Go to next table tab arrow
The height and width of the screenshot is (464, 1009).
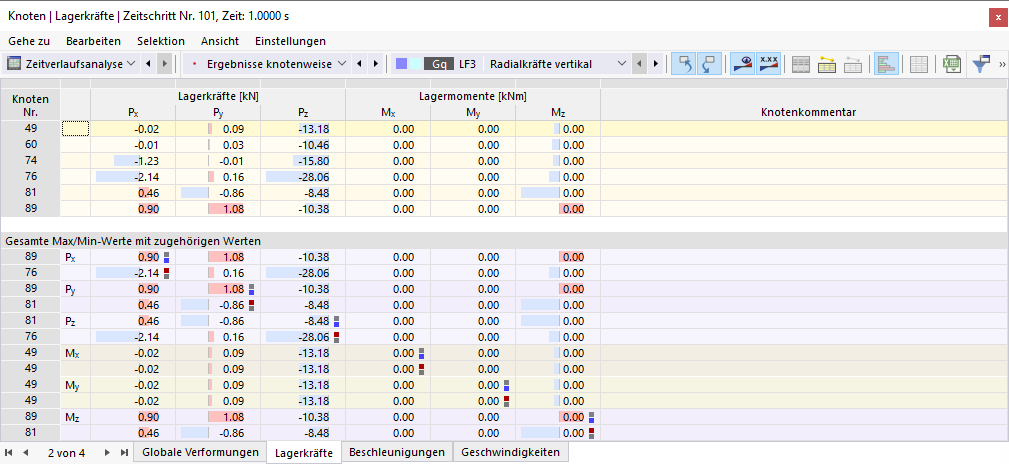pos(107,452)
